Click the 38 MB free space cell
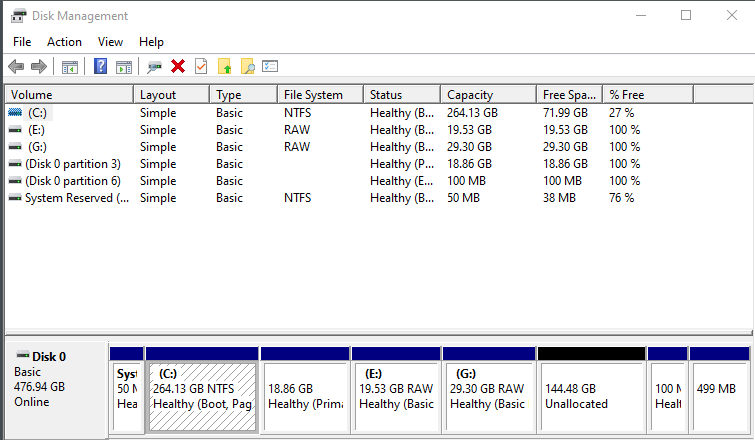The height and width of the screenshot is (440, 755). [x=559, y=198]
